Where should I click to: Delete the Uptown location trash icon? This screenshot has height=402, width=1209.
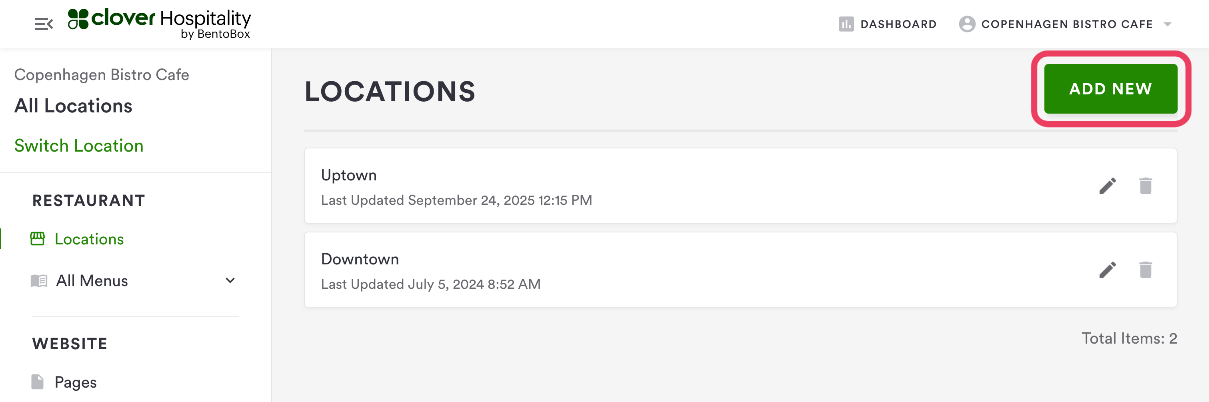pos(1146,186)
